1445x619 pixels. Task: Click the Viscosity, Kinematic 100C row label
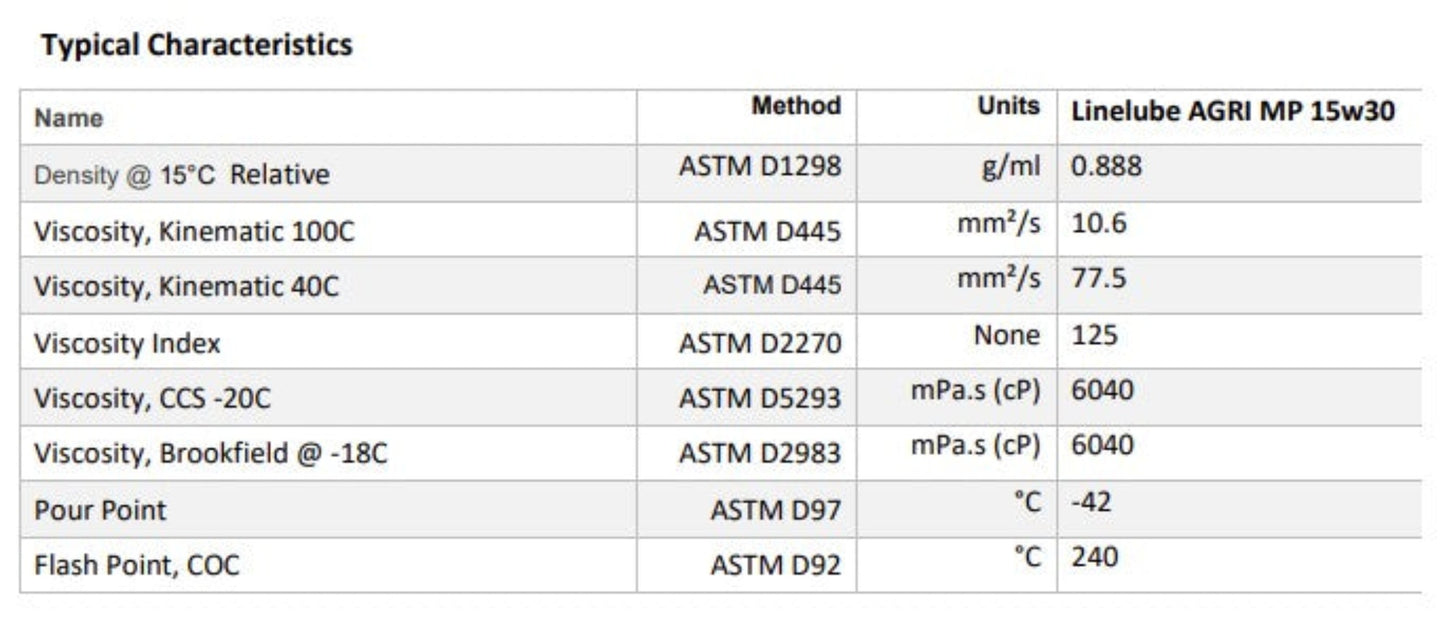point(194,232)
